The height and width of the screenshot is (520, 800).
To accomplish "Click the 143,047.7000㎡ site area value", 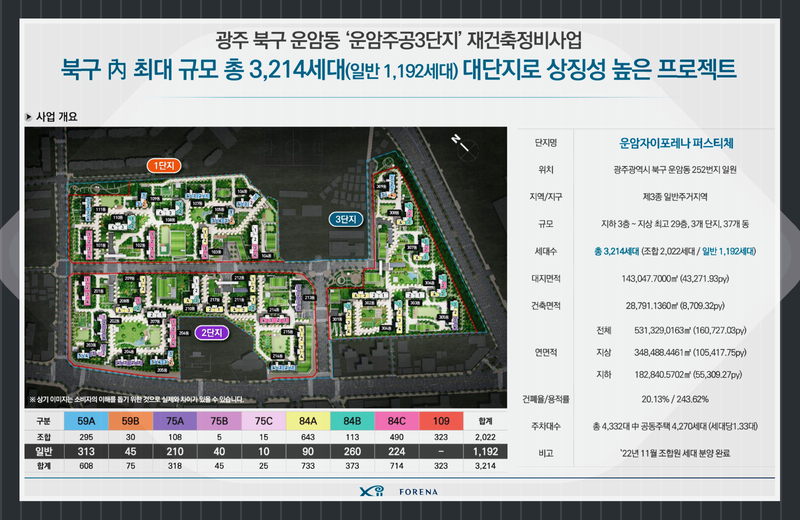I will (x=675, y=279).
